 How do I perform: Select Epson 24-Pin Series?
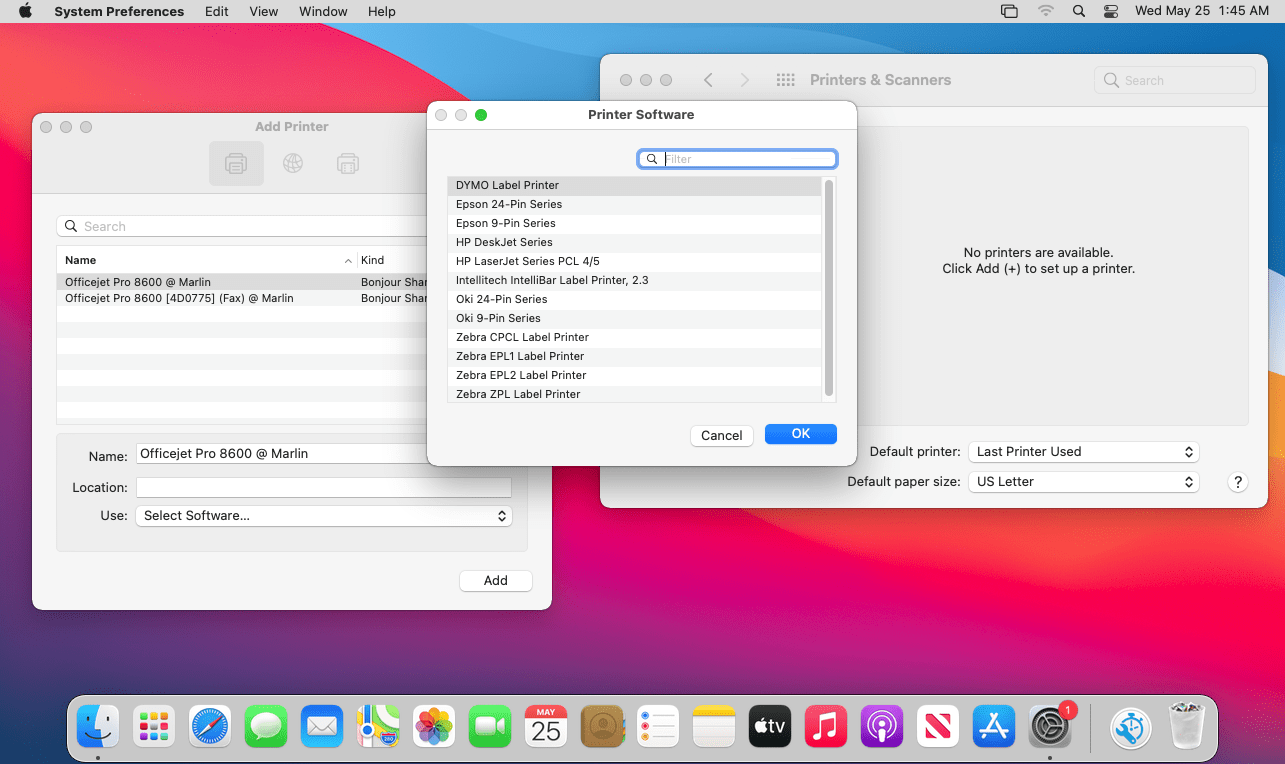click(634, 204)
